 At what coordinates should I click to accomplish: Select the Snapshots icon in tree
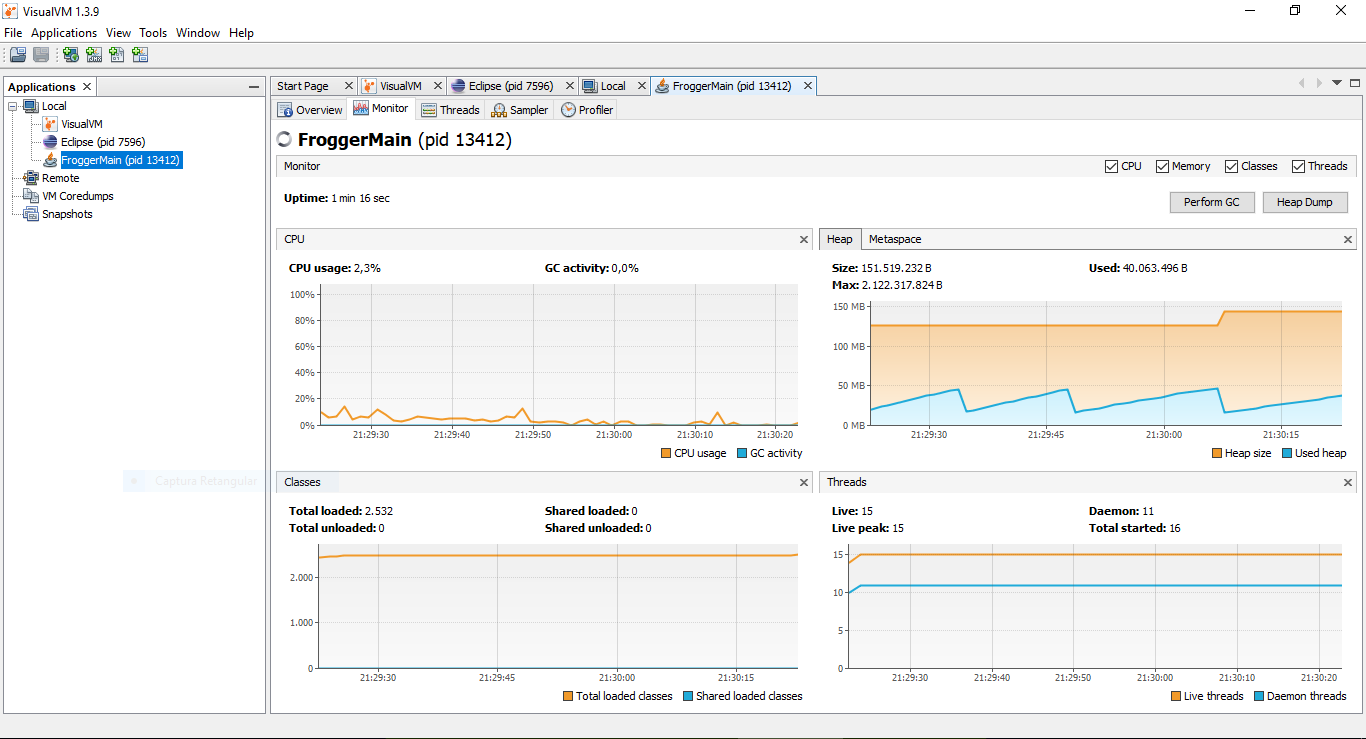tap(31, 214)
